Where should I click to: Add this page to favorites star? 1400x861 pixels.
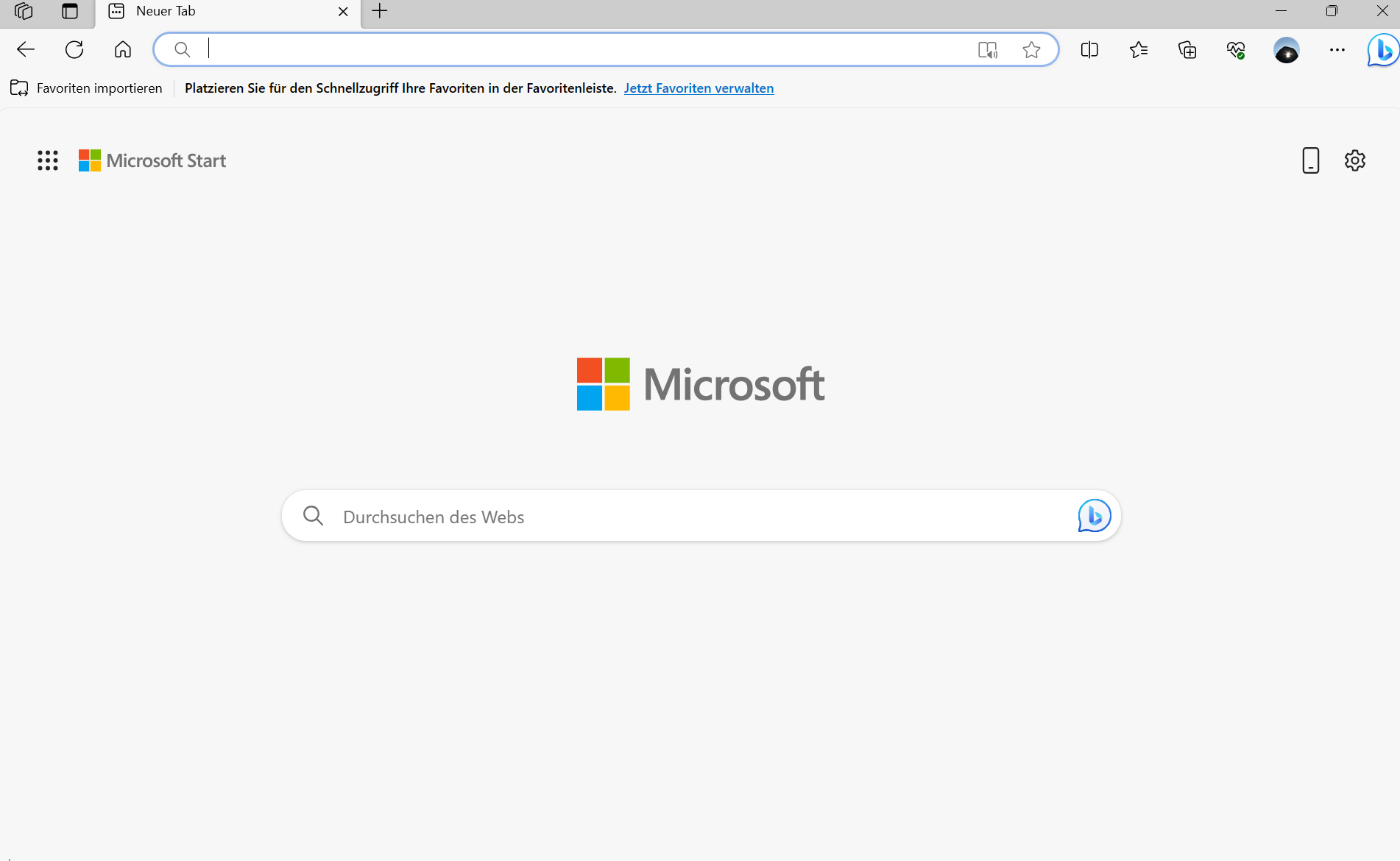(x=1032, y=49)
